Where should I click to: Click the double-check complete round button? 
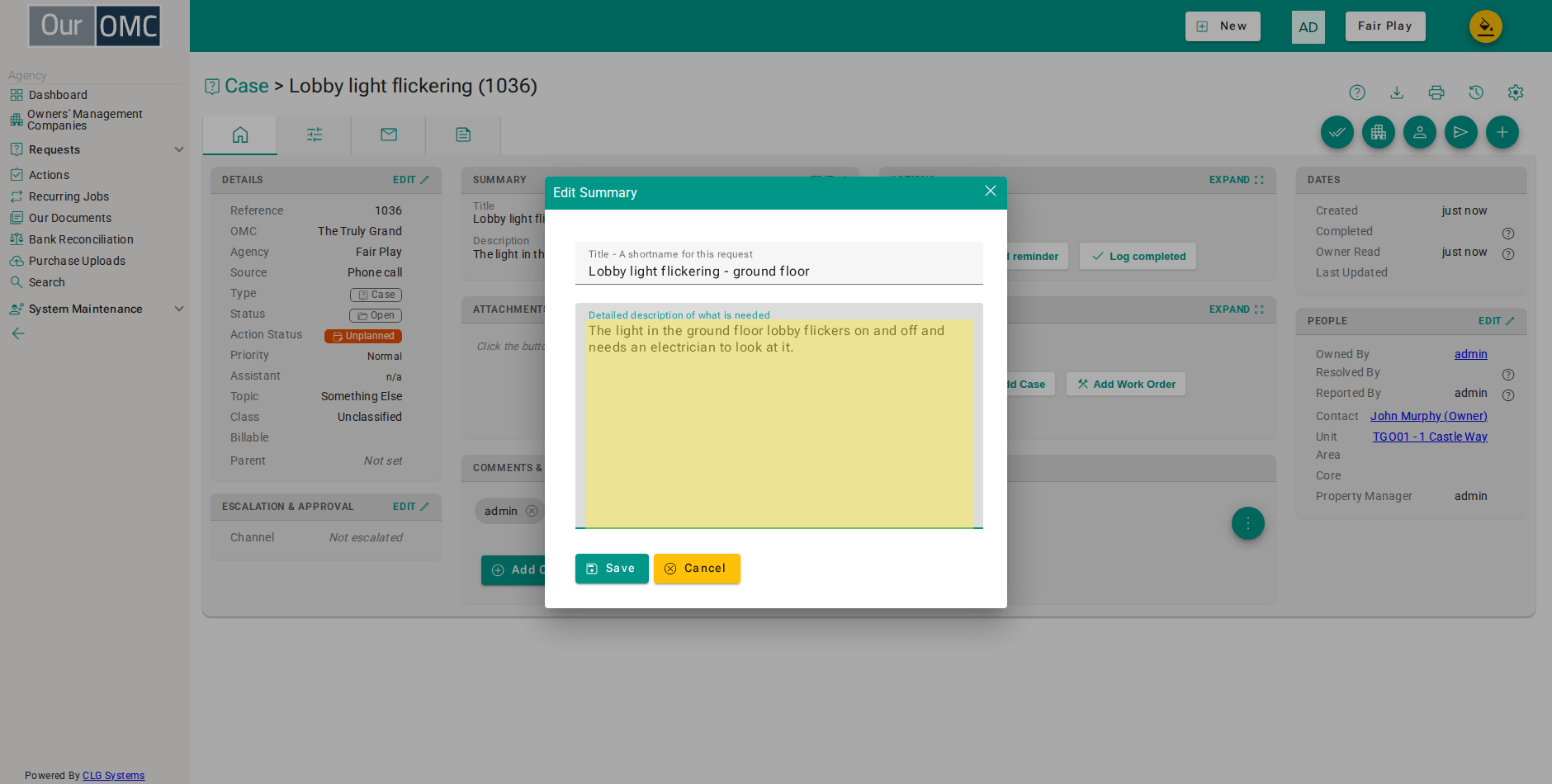coord(1337,132)
